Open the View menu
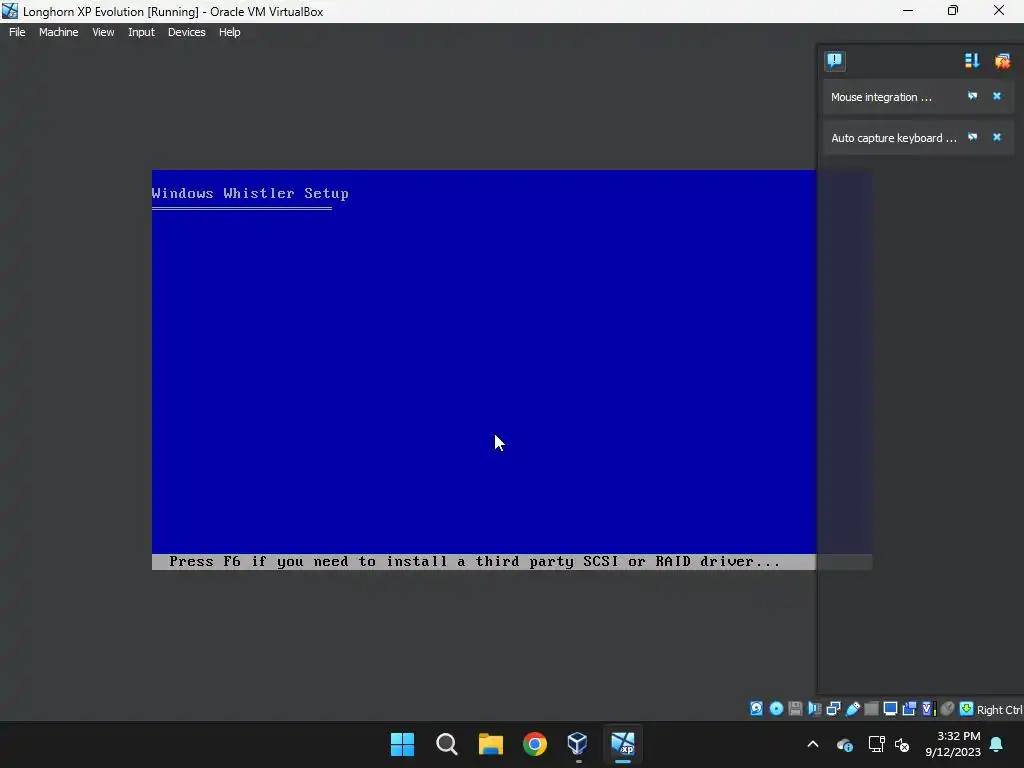 tap(103, 32)
